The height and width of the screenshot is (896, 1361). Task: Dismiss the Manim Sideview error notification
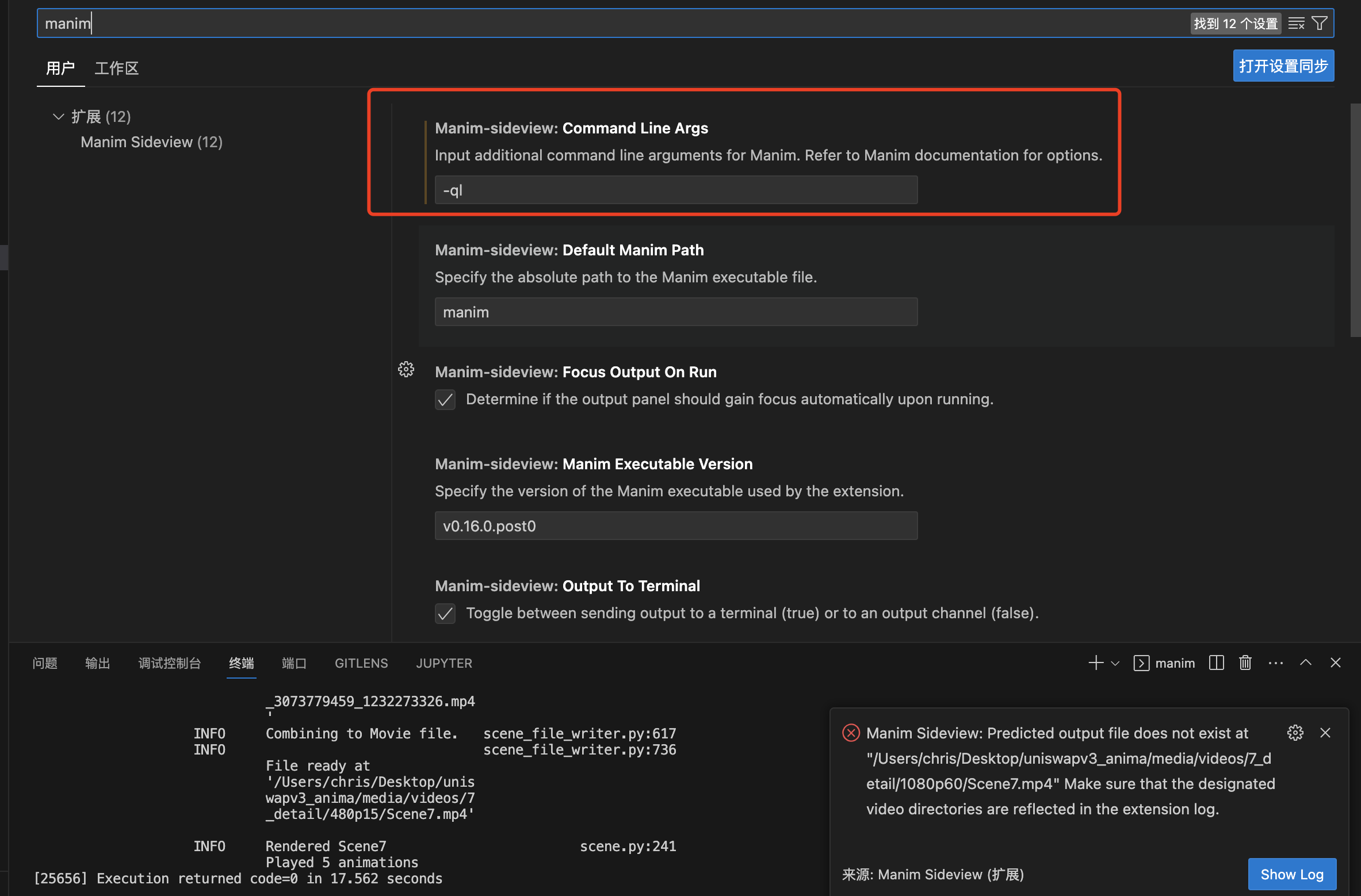(x=1326, y=733)
